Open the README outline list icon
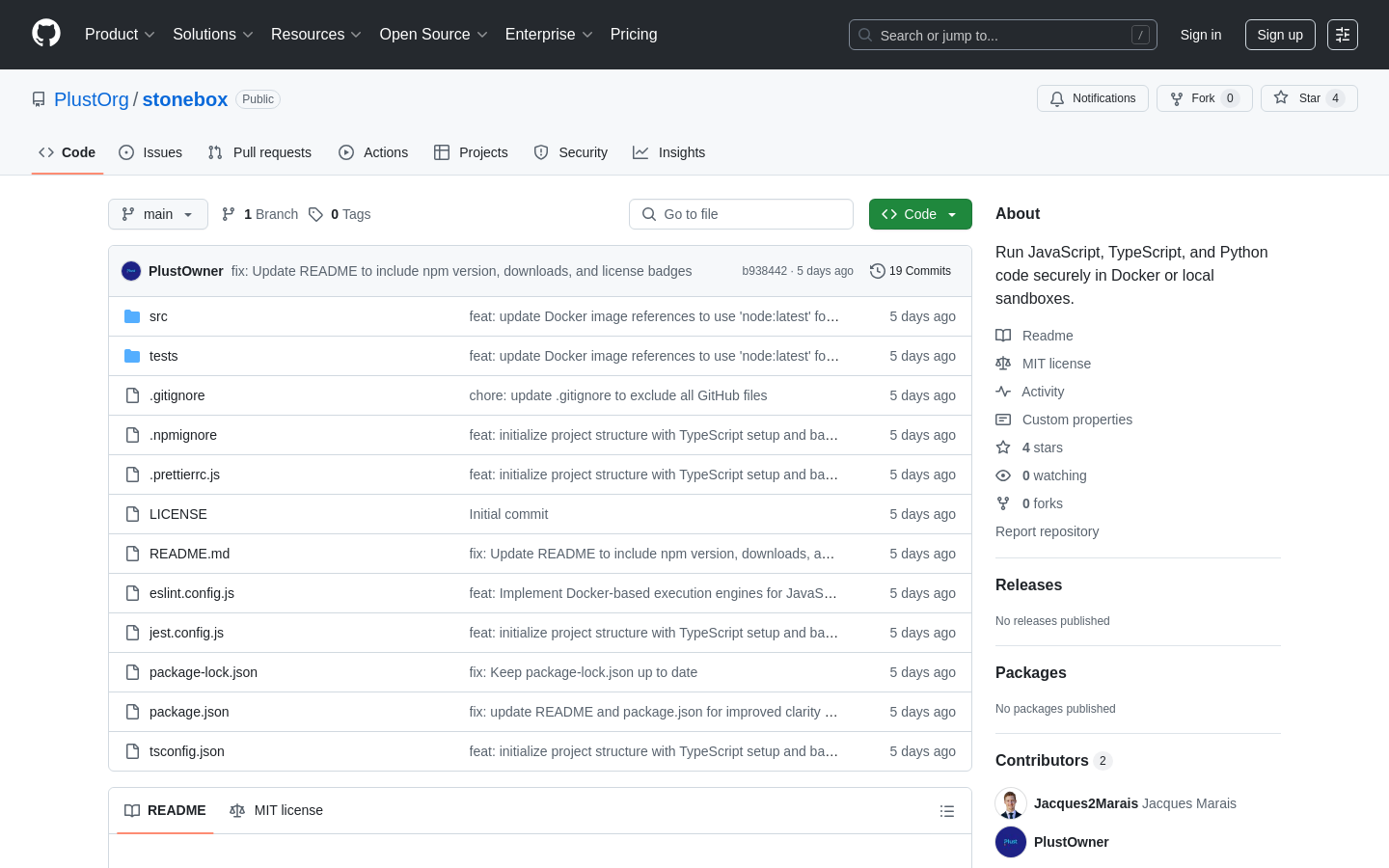This screenshot has height=868, width=1389. pyautogui.click(x=947, y=811)
